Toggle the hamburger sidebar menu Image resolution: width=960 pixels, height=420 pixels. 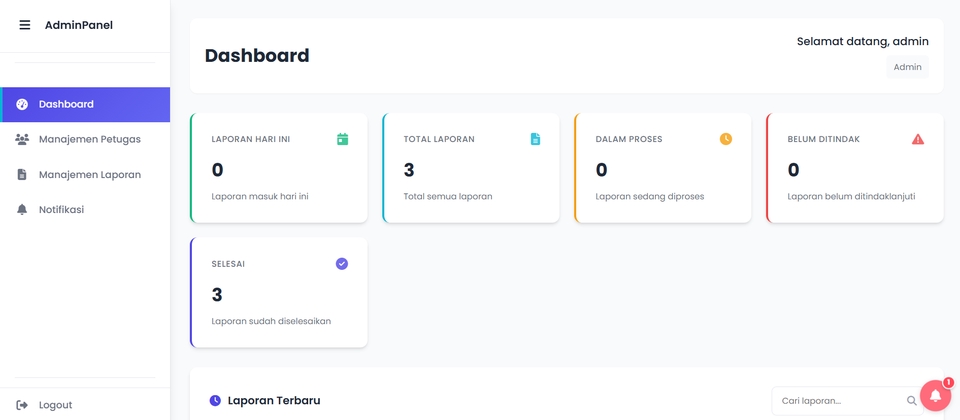click(x=25, y=25)
